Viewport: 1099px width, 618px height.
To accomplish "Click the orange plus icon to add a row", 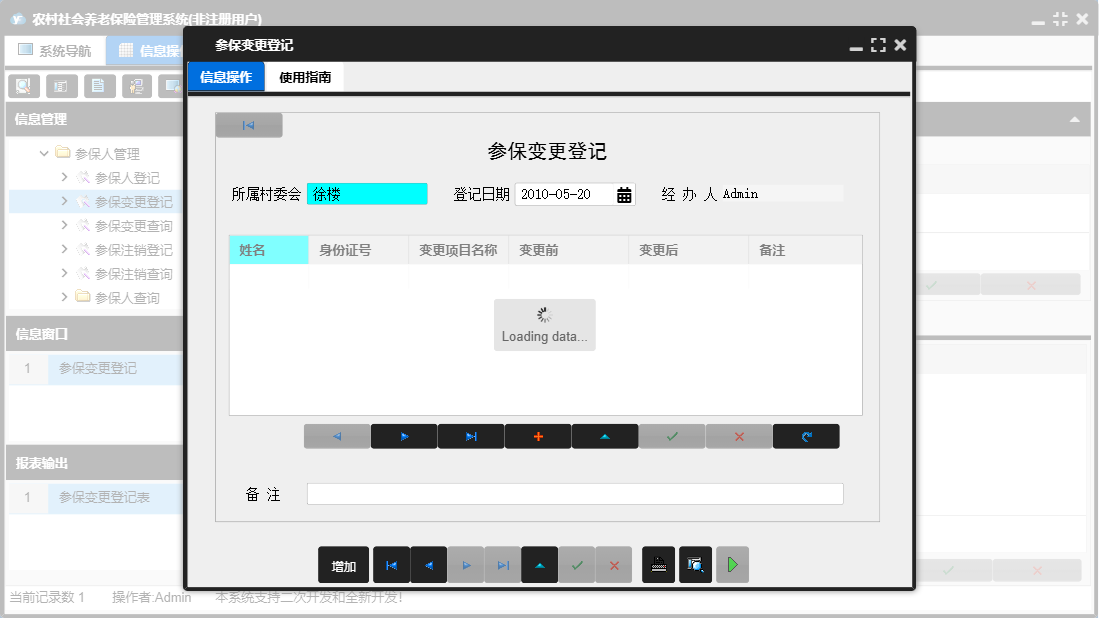I will pyautogui.click(x=538, y=436).
